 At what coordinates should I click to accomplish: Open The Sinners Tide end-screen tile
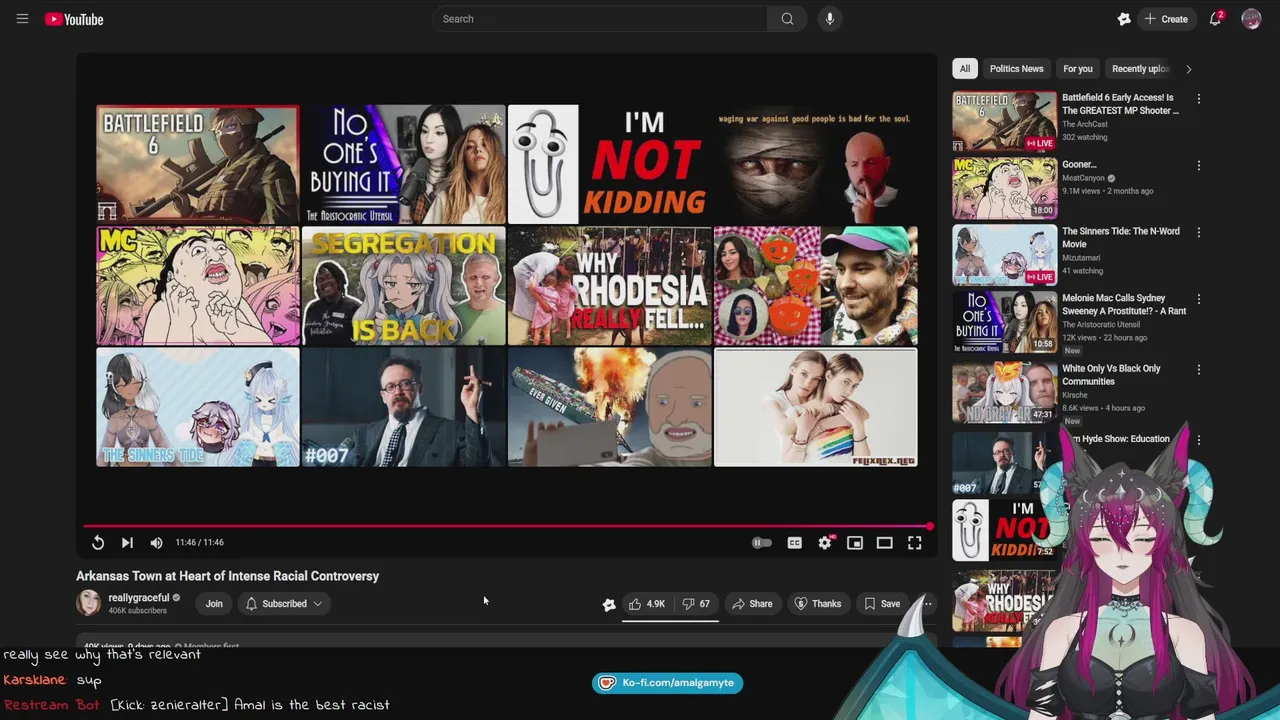pyautogui.click(x=197, y=407)
